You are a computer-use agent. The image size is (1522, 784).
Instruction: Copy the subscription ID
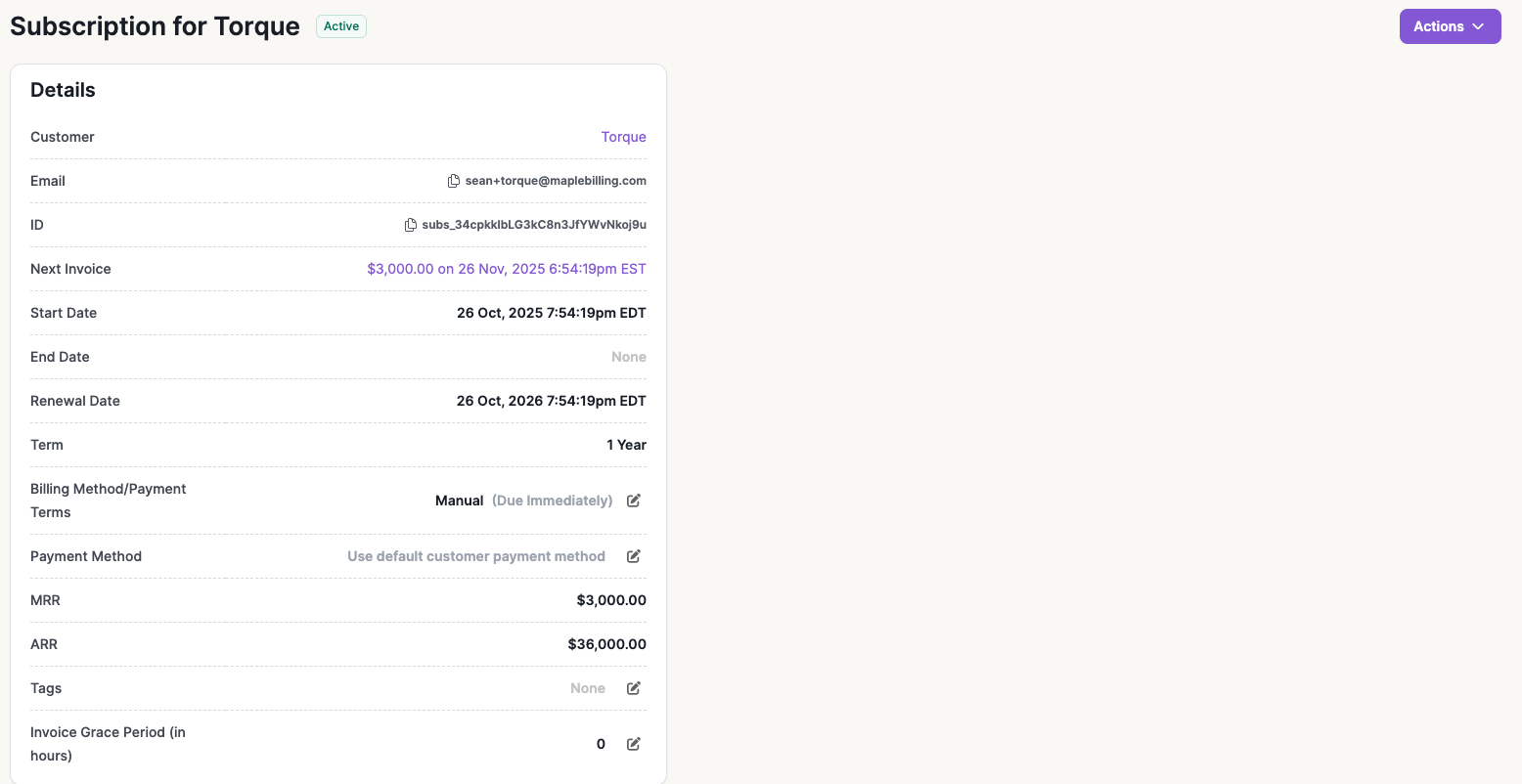[411, 225]
